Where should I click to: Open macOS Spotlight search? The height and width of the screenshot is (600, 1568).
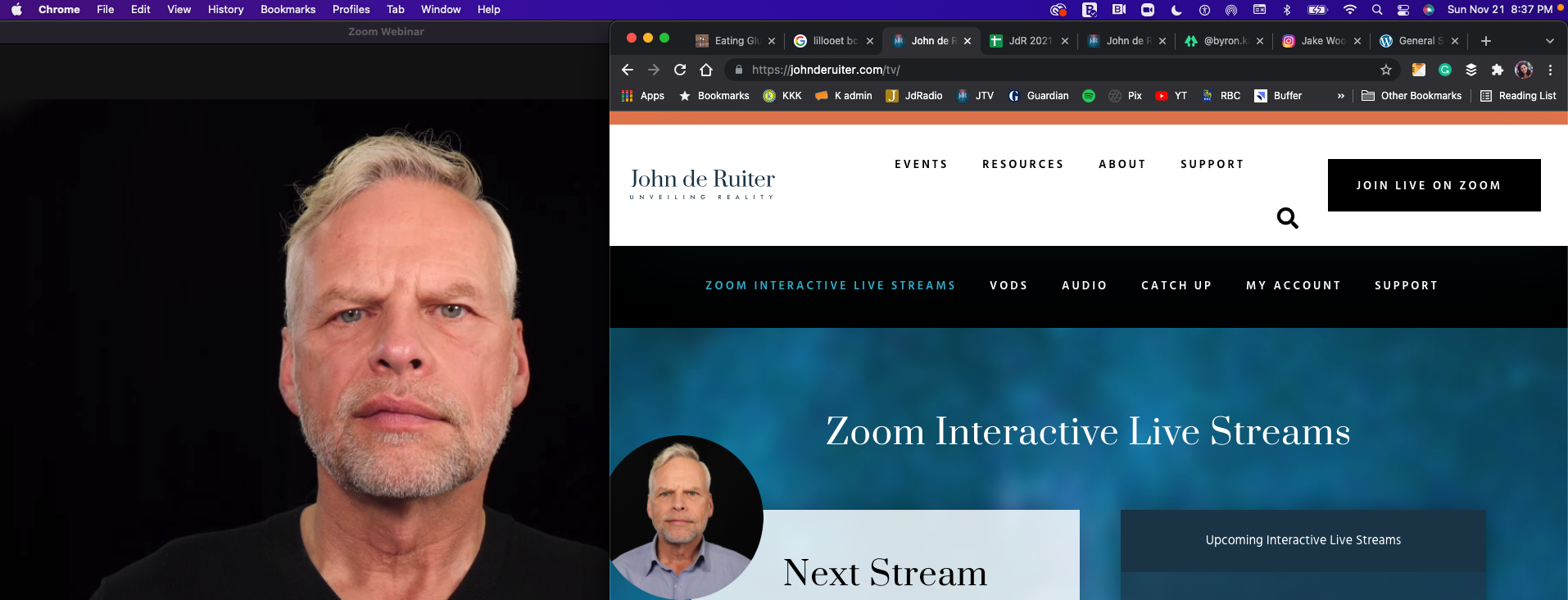click(x=1377, y=10)
